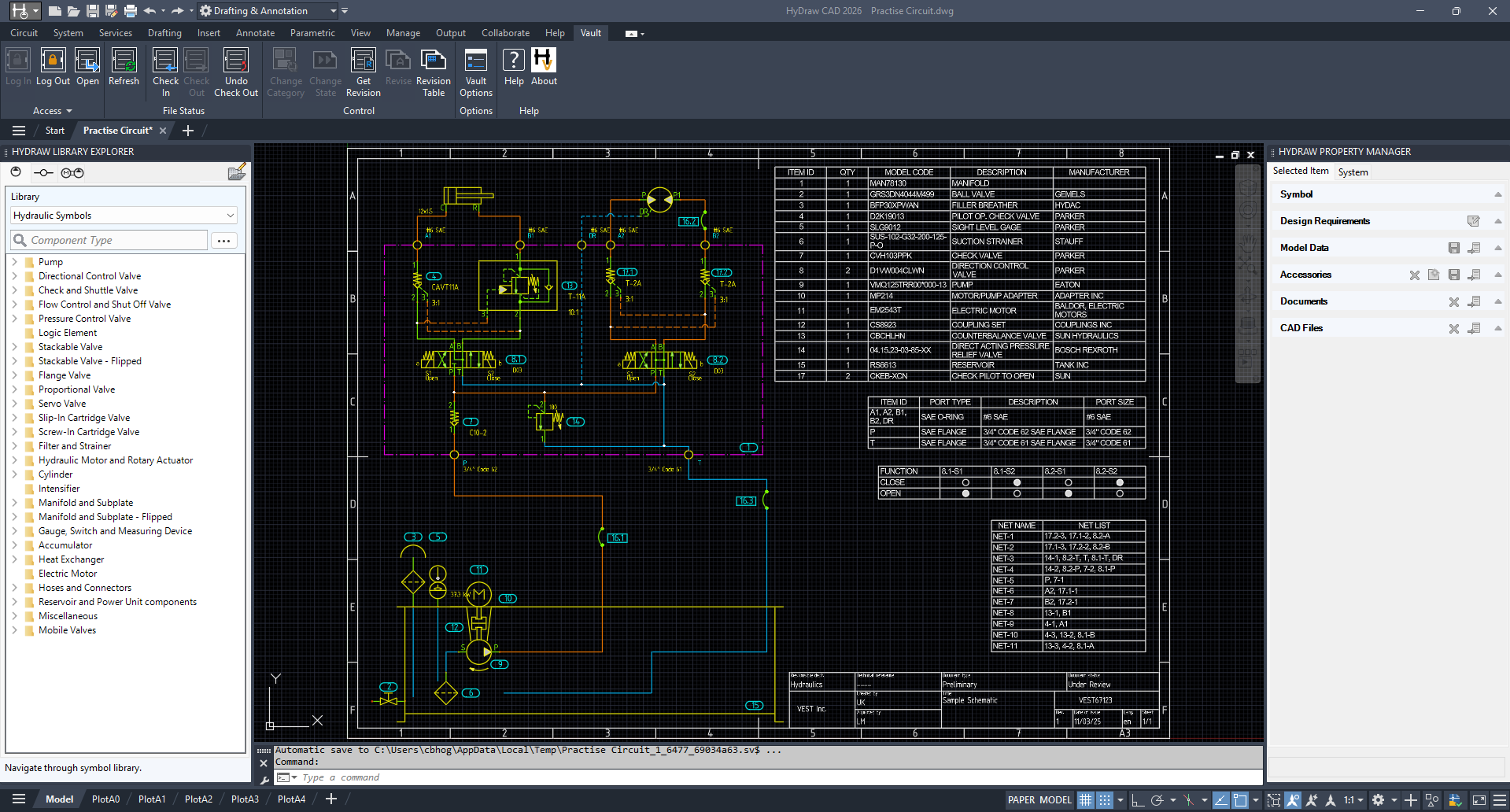Click the edit library icon in Library Explorer
This screenshot has width=1510, height=812.
pyautogui.click(x=237, y=172)
